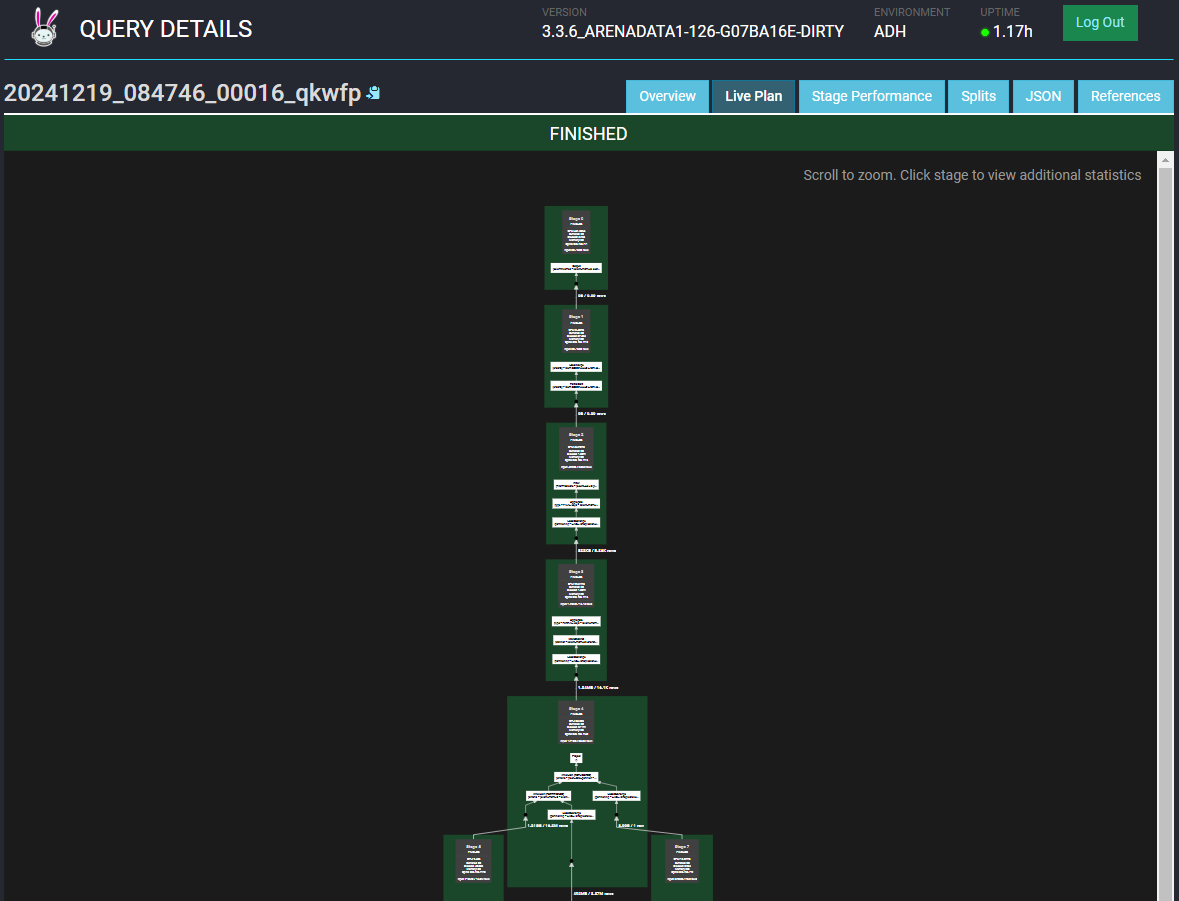
Task: Open the Stage 4 info node
Action: point(575,722)
